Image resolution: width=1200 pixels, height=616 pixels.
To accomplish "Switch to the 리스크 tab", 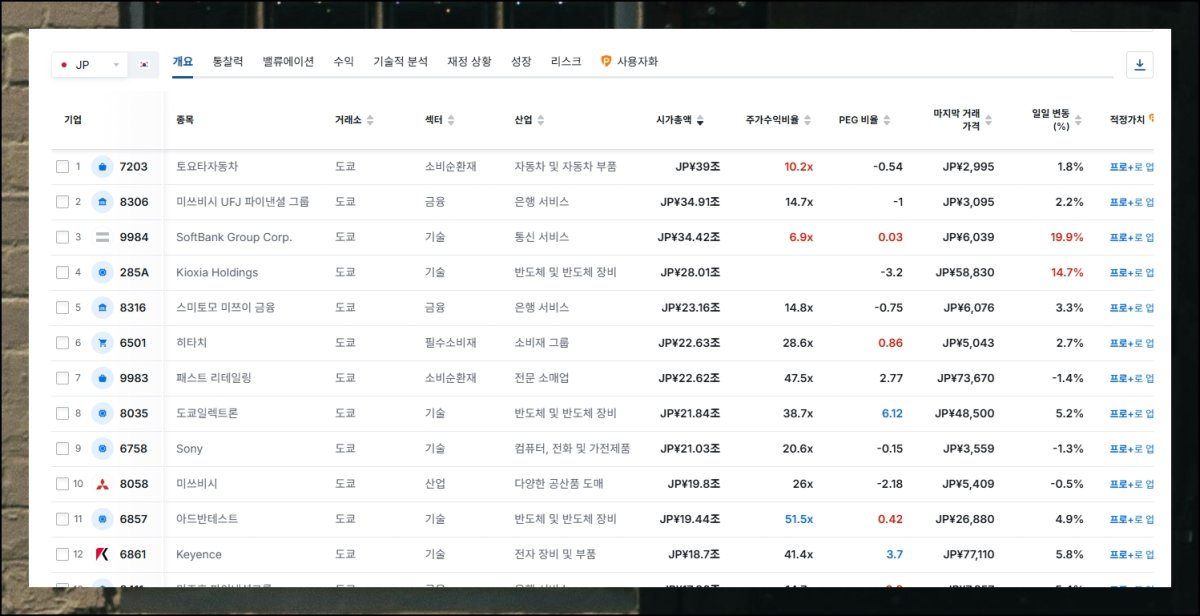I will coord(566,61).
